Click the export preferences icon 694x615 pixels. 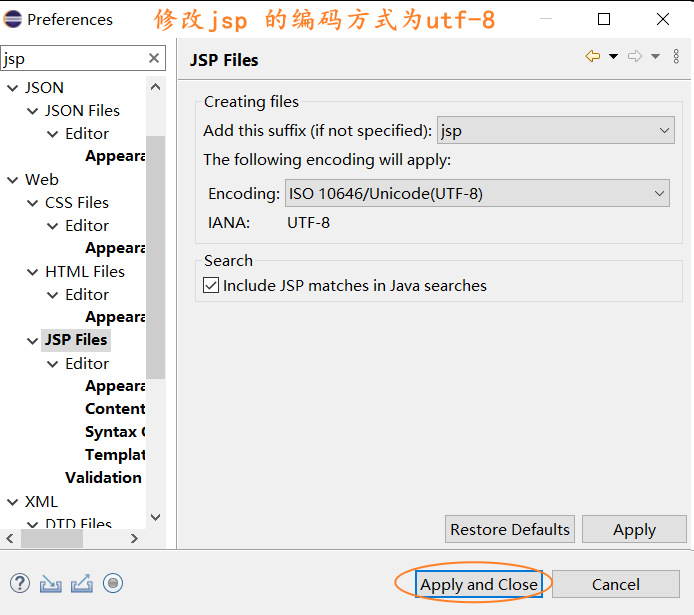click(x=82, y=583)
